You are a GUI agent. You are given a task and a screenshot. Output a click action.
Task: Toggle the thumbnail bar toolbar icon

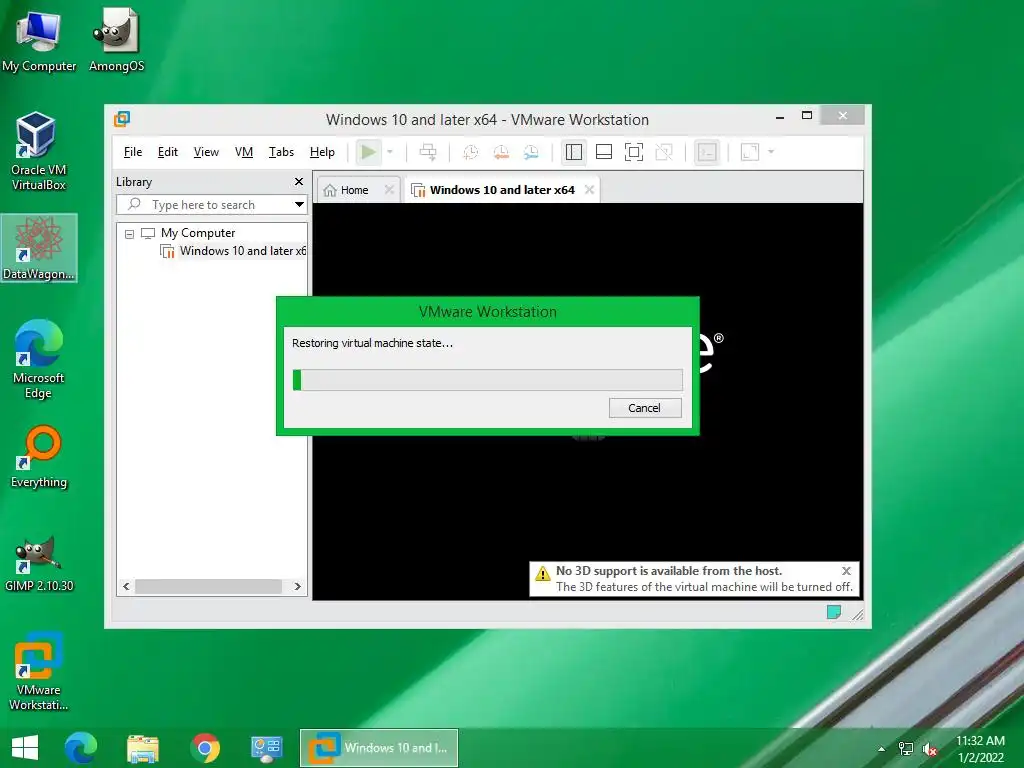604,152
